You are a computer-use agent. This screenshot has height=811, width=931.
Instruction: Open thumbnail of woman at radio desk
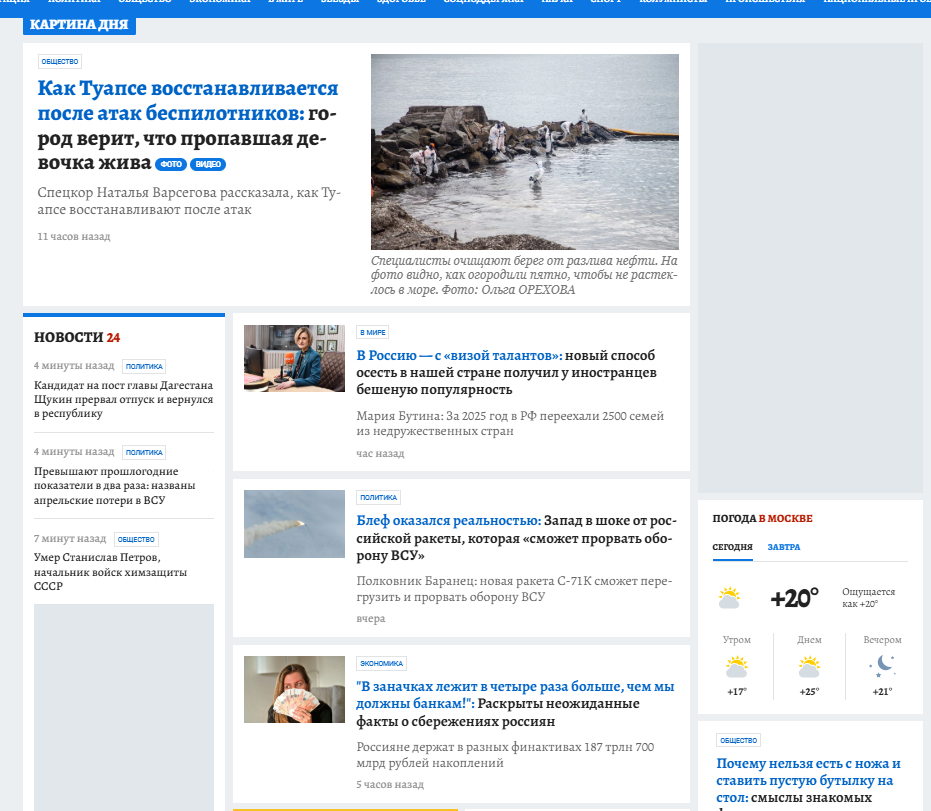click(x=294, y=359)
